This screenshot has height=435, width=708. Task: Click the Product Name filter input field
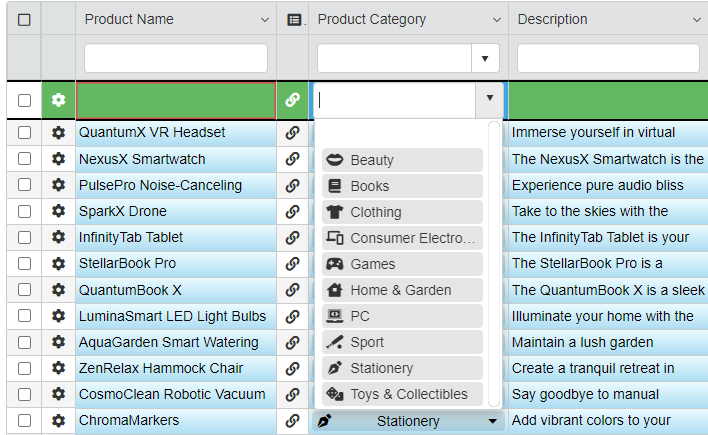click(x=176, y=58)
